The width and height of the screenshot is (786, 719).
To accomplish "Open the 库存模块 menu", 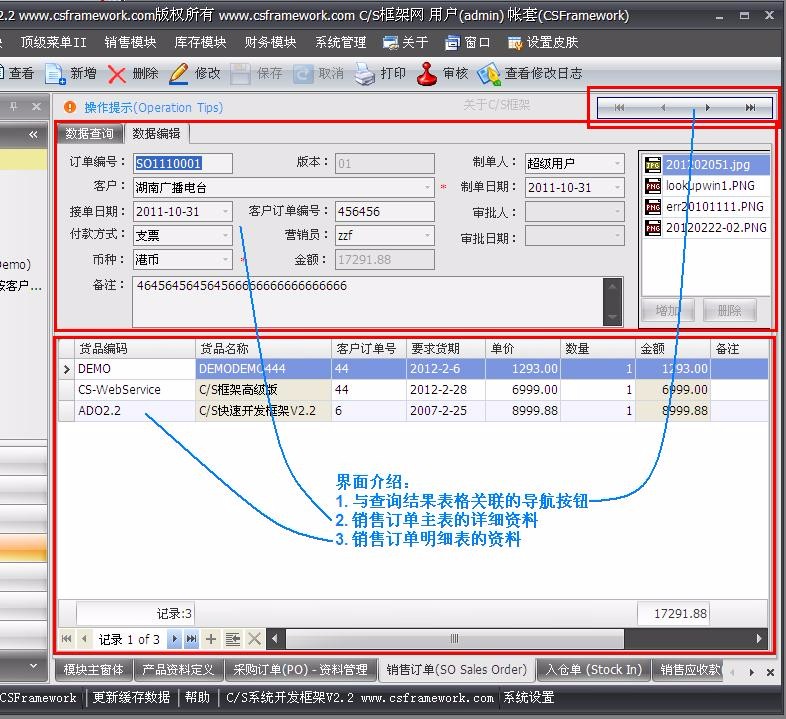I will point(200,43).
